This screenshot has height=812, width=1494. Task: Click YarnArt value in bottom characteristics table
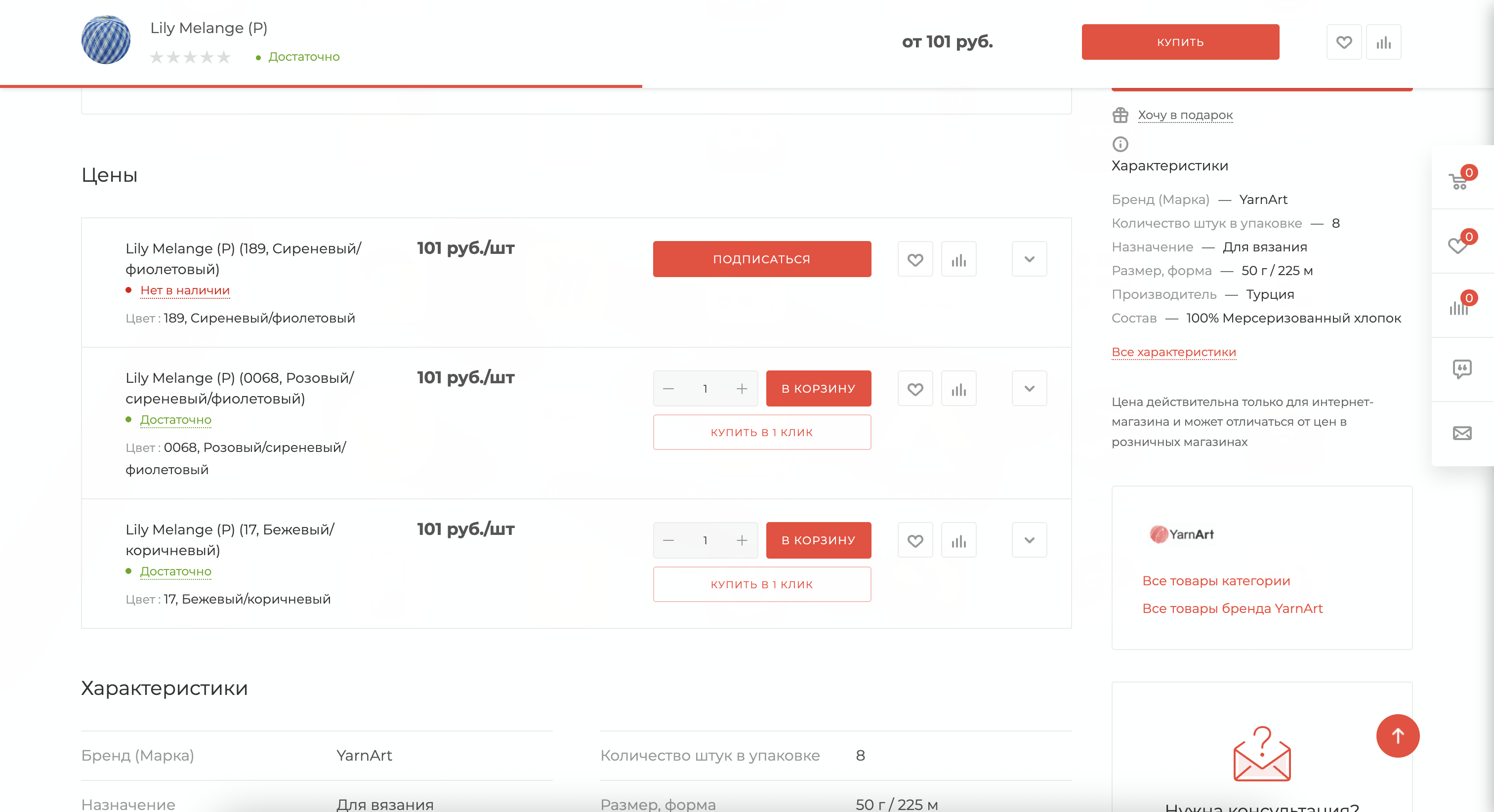[x=364, y=755]
